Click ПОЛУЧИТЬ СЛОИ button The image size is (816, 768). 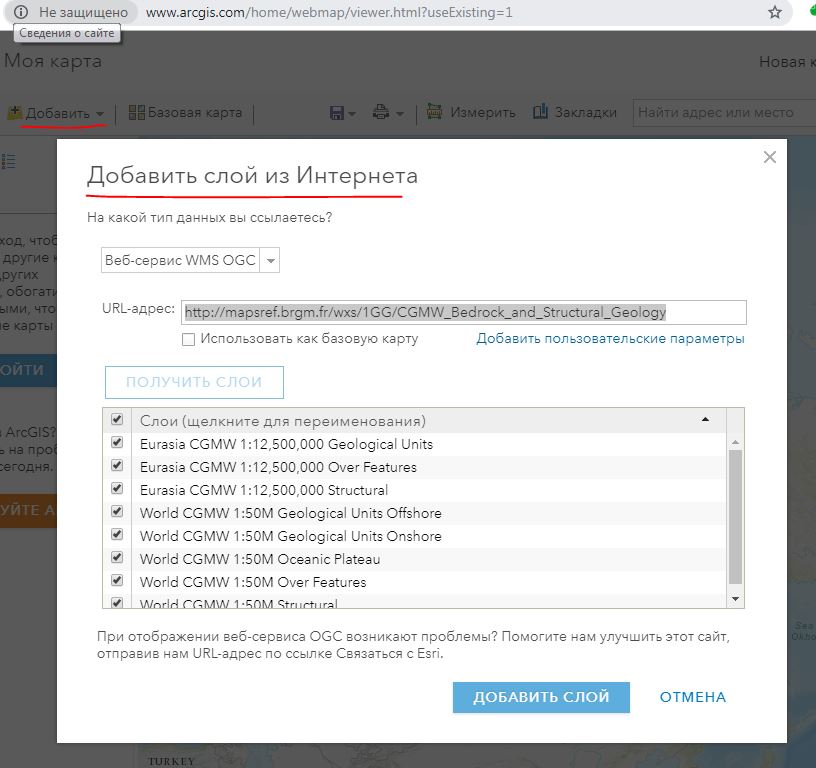point(194,382)
